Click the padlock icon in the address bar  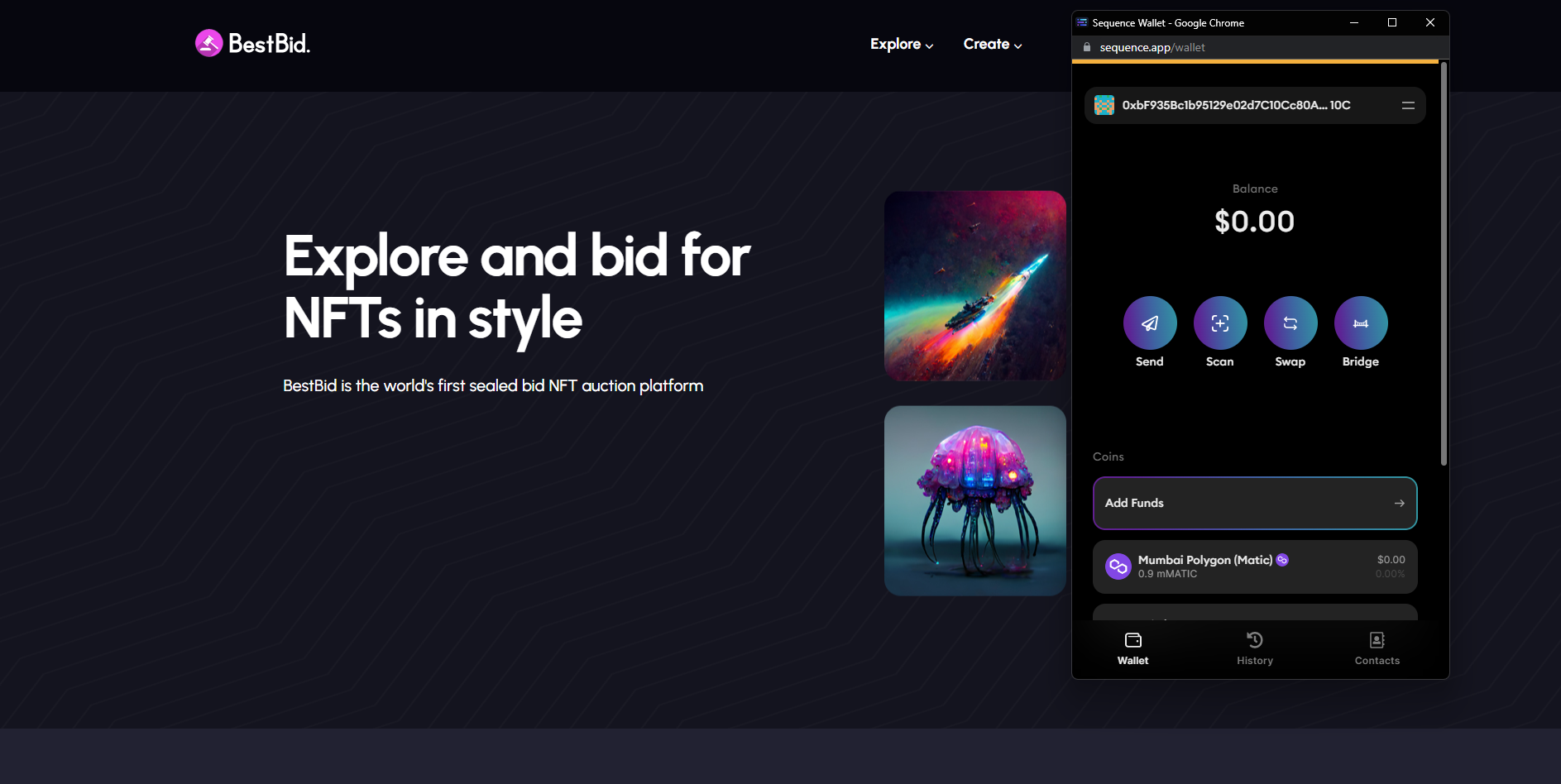point(1086,47)
